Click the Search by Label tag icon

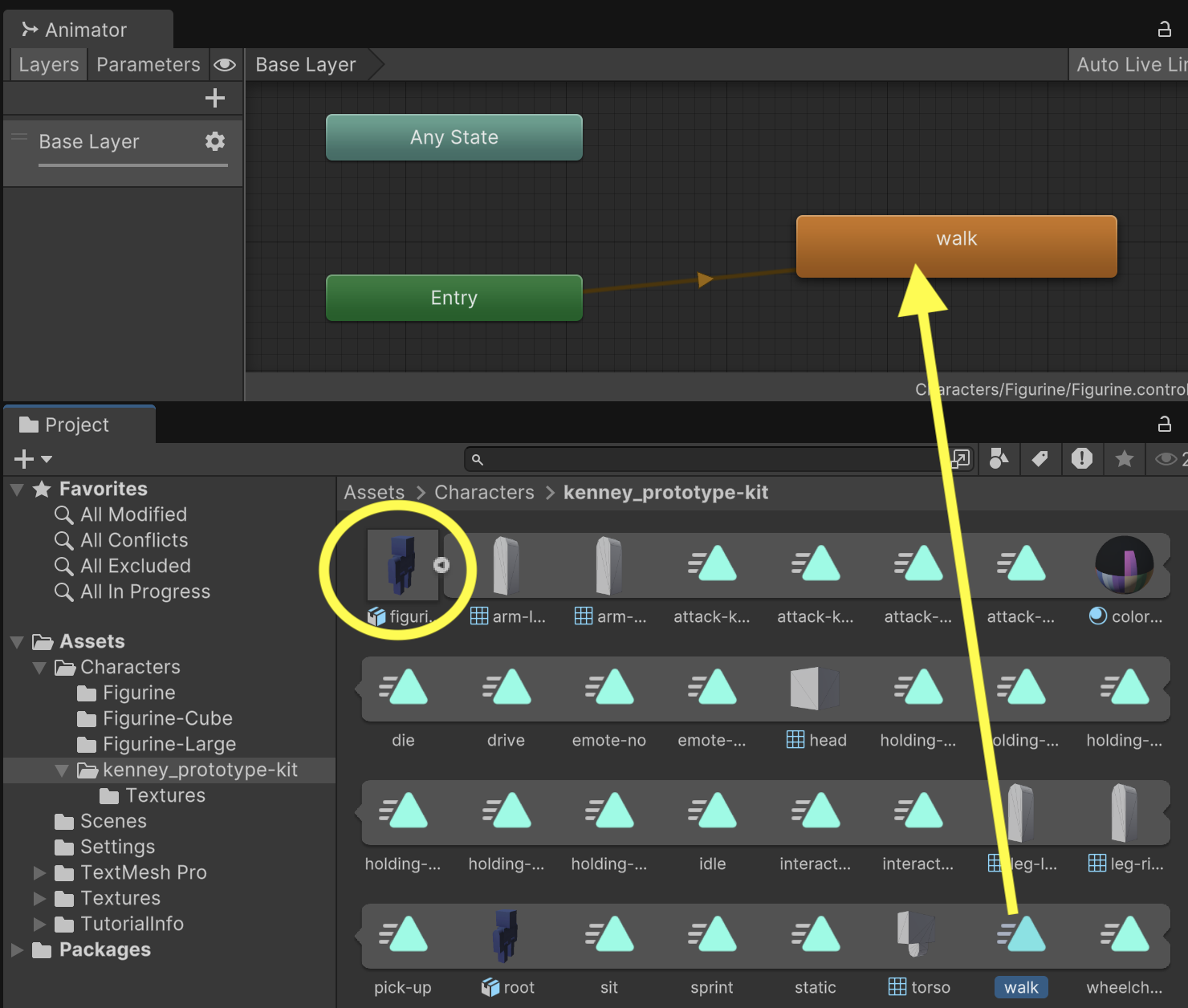[1039, 458]
